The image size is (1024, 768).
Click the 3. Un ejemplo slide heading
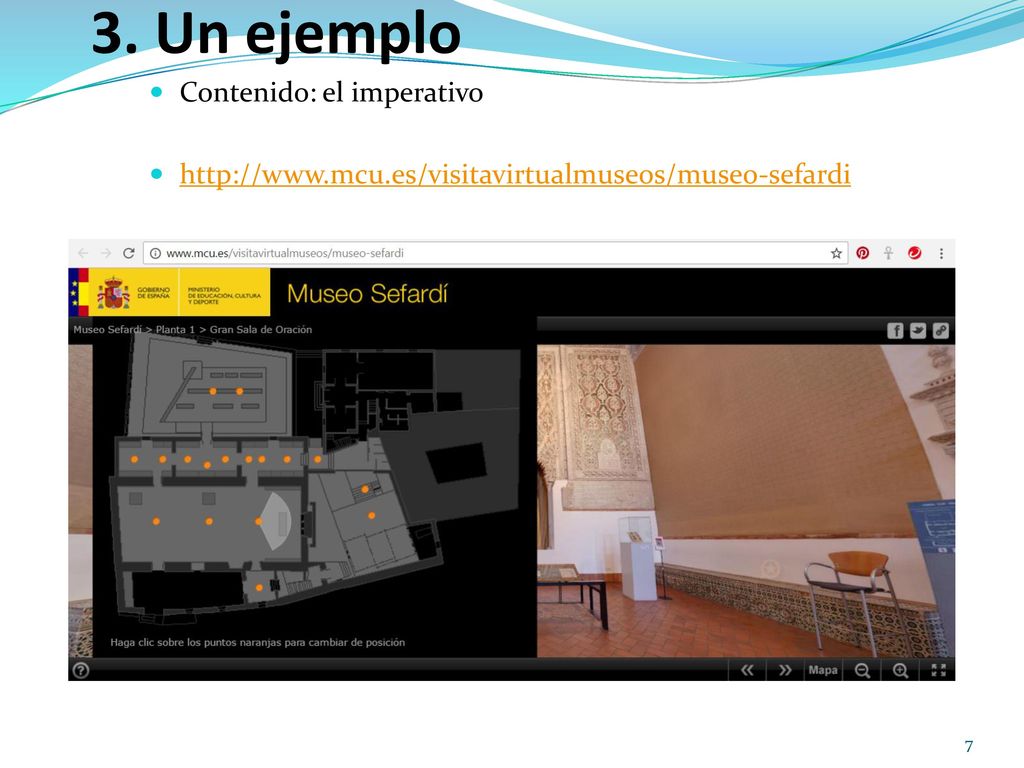click(x=276, y=33)
